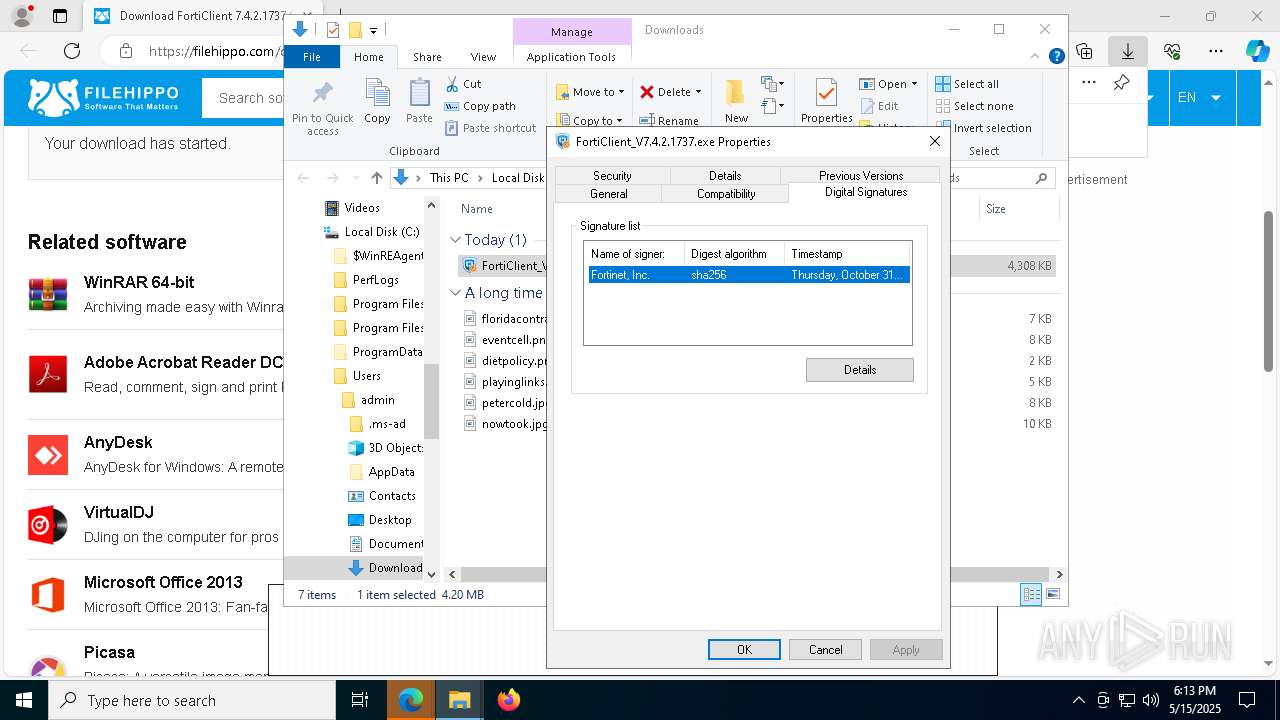Open Quick Access Toolbar customize dropdown
The width and height of the screenshot is (1280, 720).
(x=373, y=31)
